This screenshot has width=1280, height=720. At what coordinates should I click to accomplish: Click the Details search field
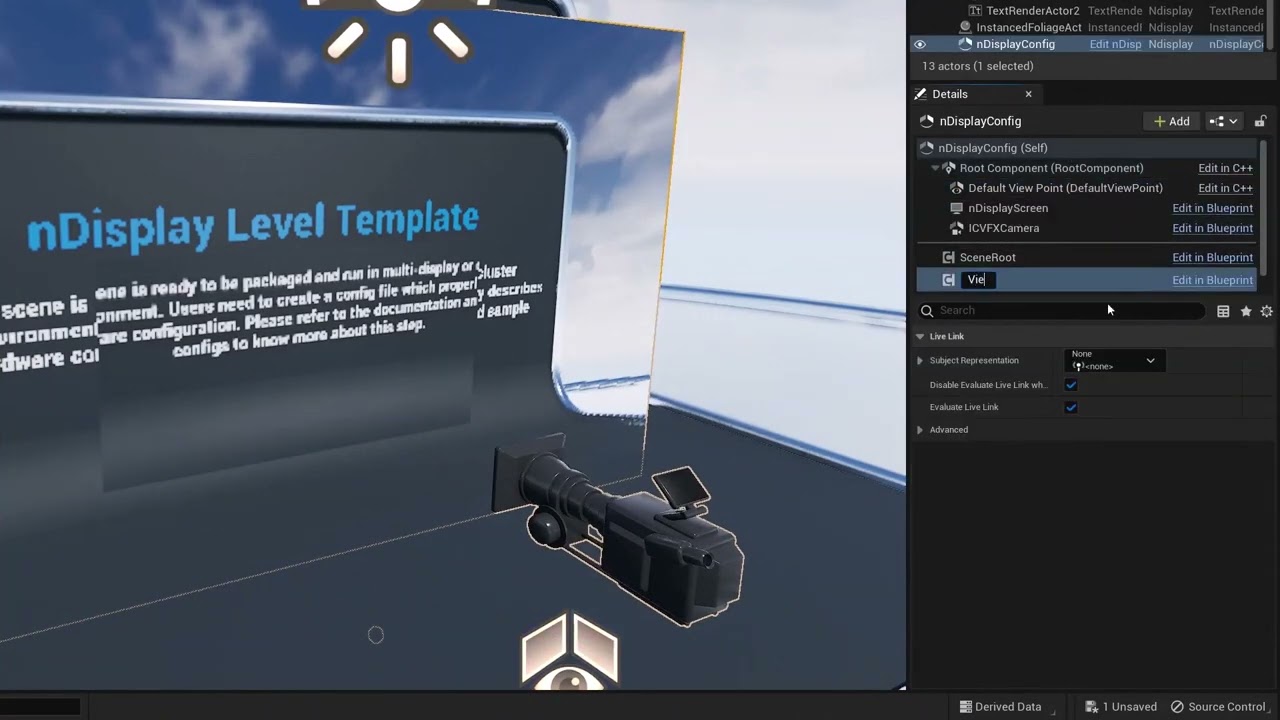(1060, 311)
